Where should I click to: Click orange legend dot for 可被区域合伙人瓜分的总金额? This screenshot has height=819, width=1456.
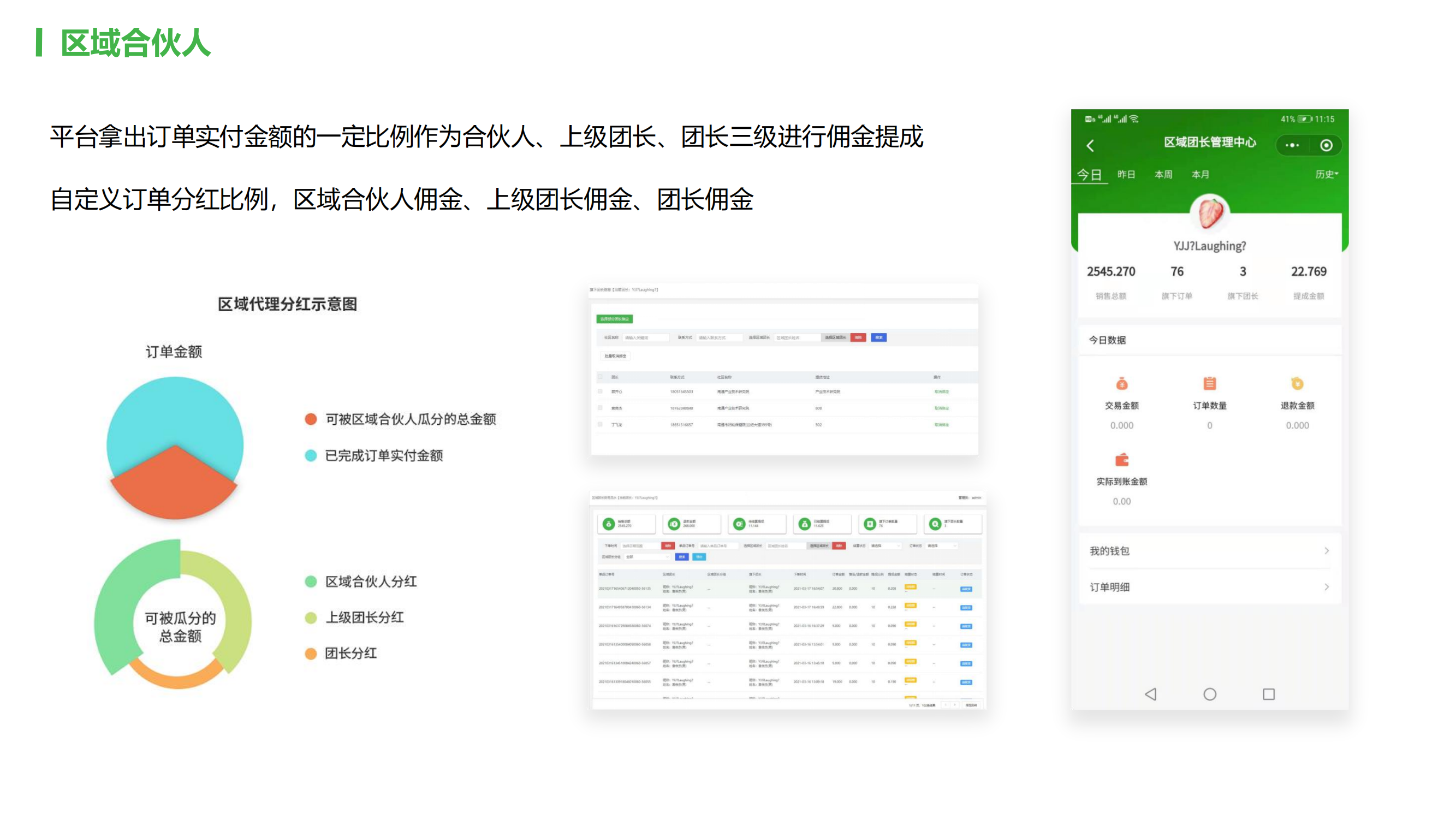pos(310,419)
